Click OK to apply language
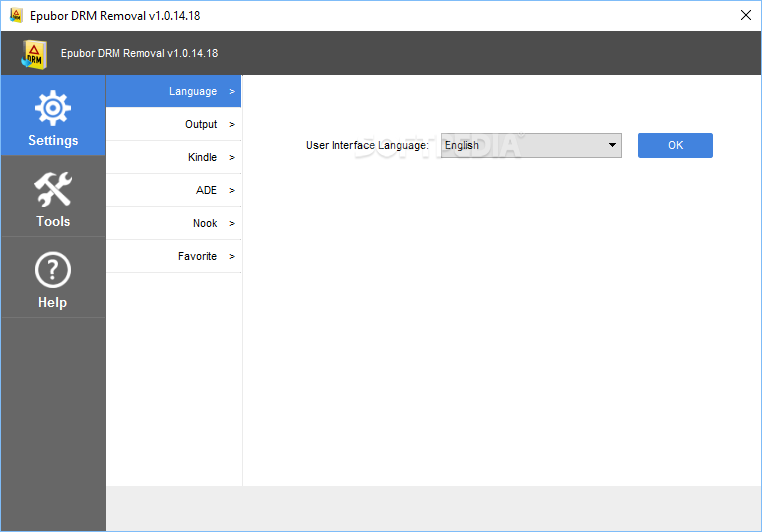 (x=675, y=145)
